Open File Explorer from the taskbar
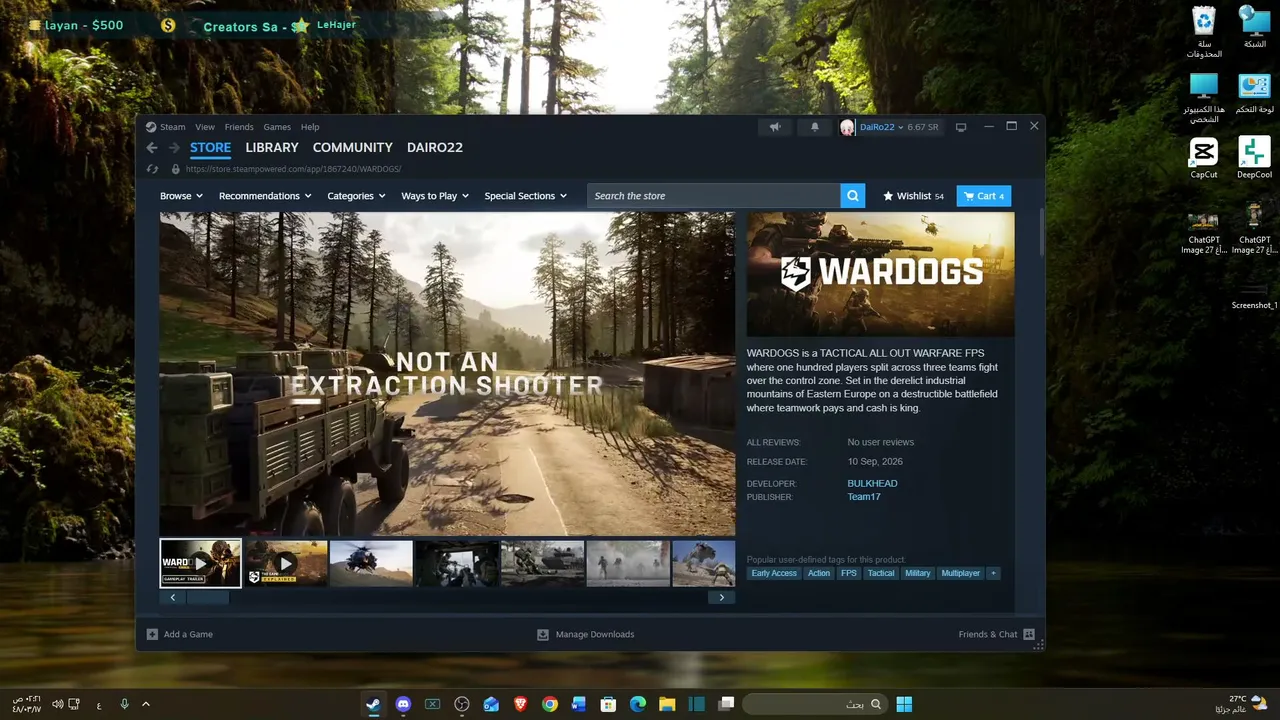The width and height of the screenshot is (1280, 720). click(667, 704)
